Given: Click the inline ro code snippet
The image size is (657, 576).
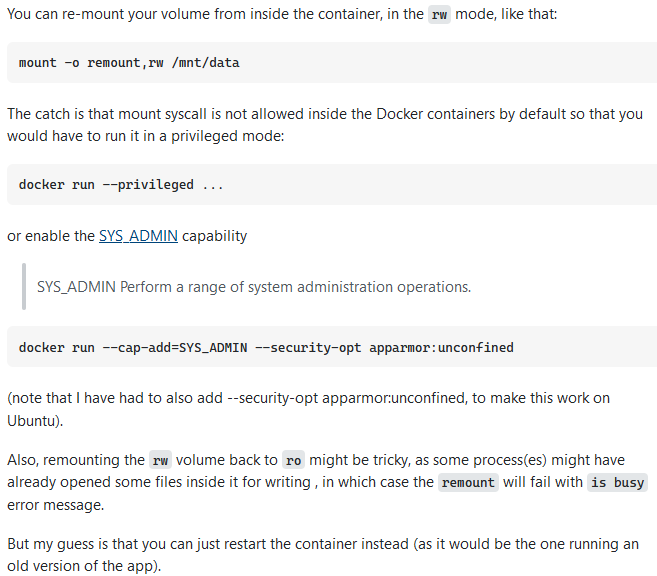Looking at the screenshot, I should point(293,460).
